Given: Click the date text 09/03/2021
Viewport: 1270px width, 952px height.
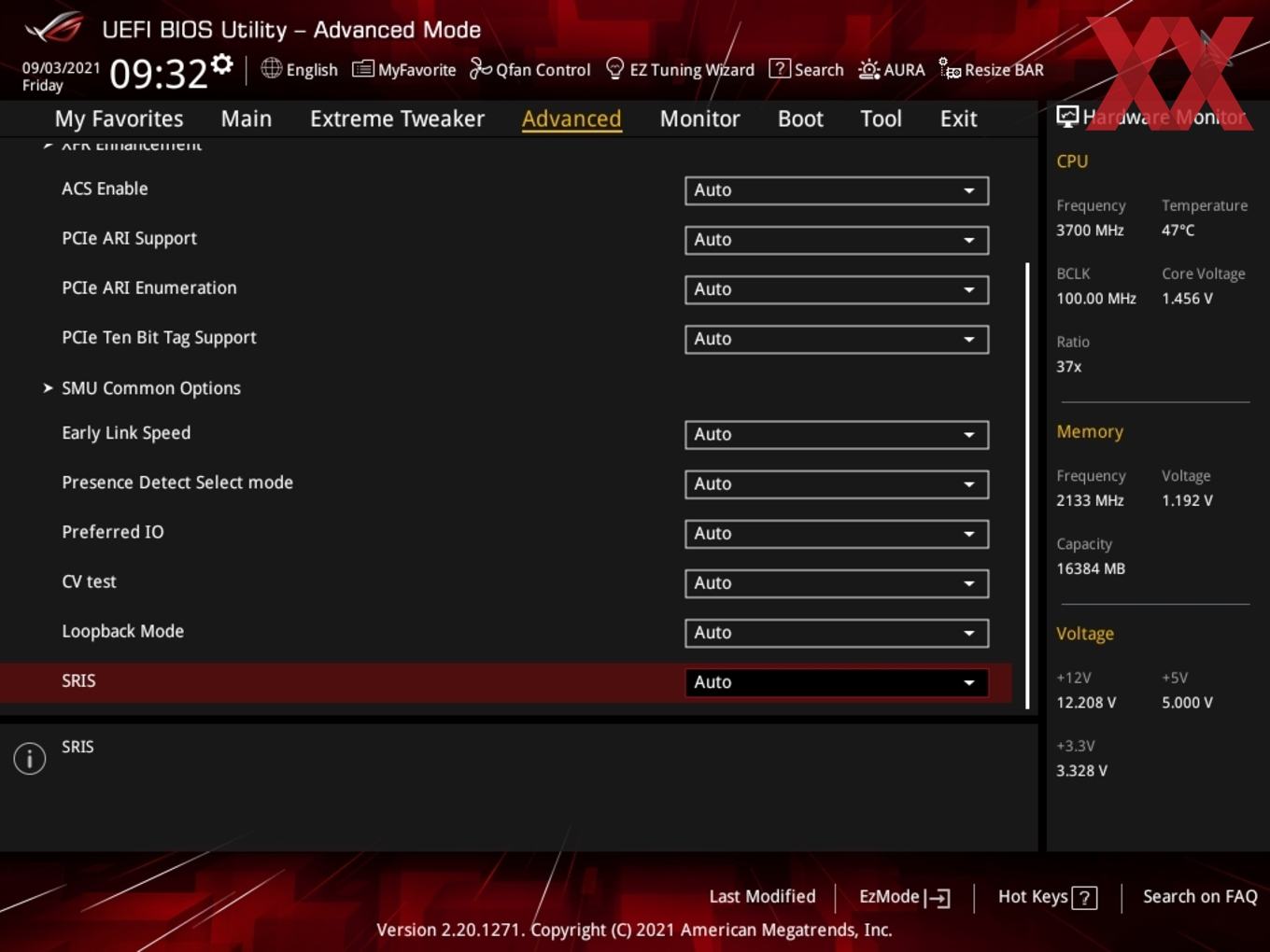Looking at the screenshot, I should click(61, 68).
